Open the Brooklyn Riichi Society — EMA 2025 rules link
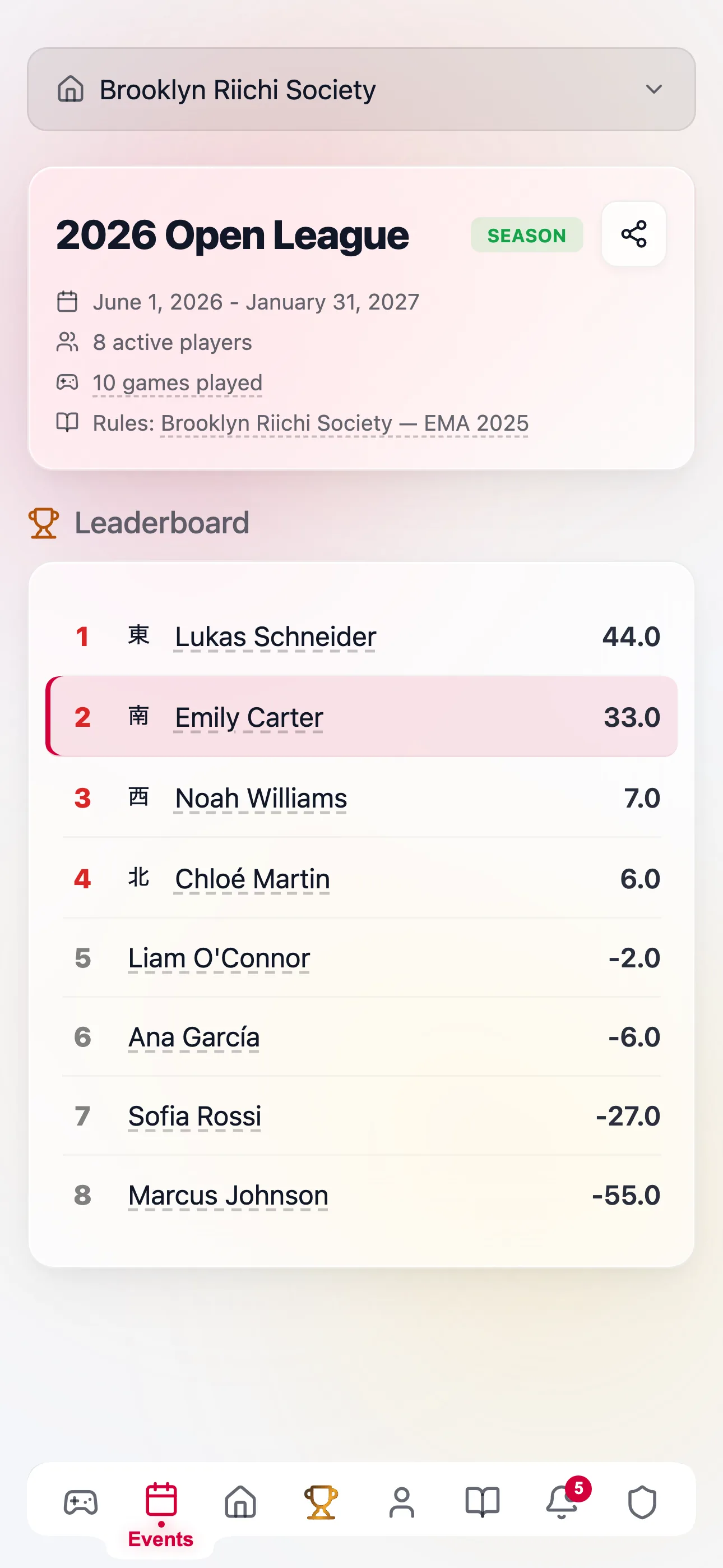723x1568 pixels. (345, 423)
